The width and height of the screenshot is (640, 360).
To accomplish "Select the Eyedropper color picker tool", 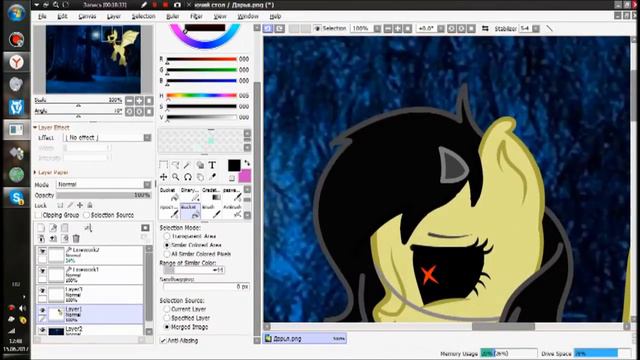I will click(x=212, y=177).
